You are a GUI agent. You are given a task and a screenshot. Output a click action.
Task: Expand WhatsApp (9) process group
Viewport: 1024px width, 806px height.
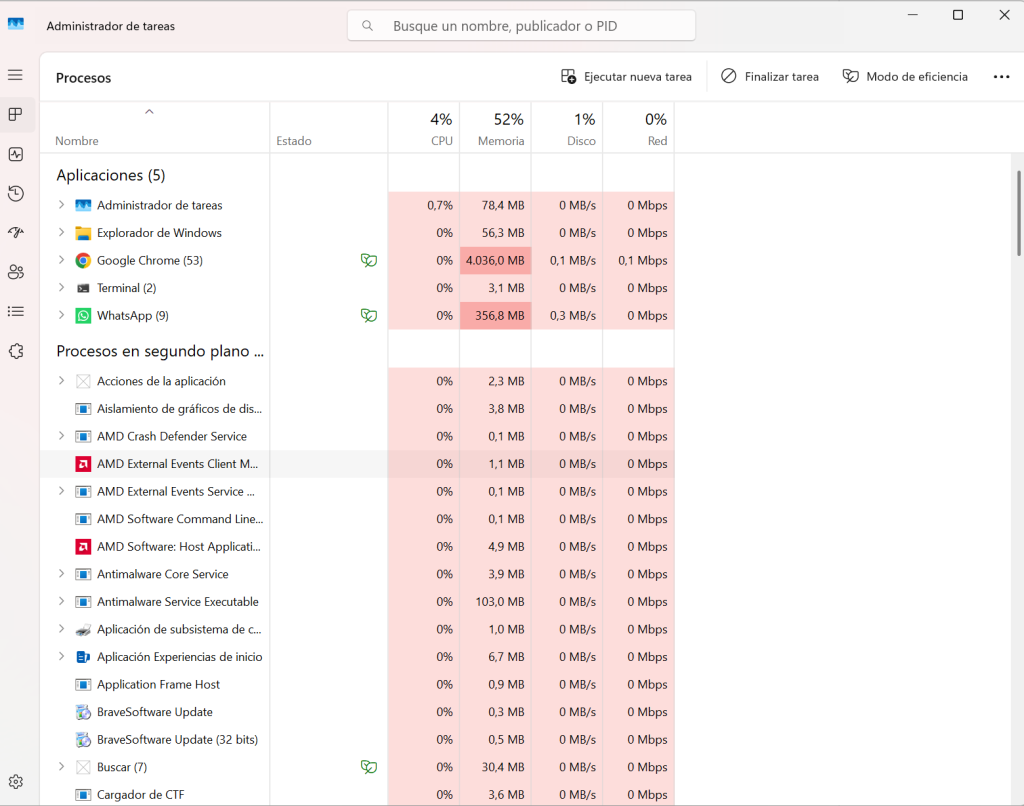[x=61, y=315]
